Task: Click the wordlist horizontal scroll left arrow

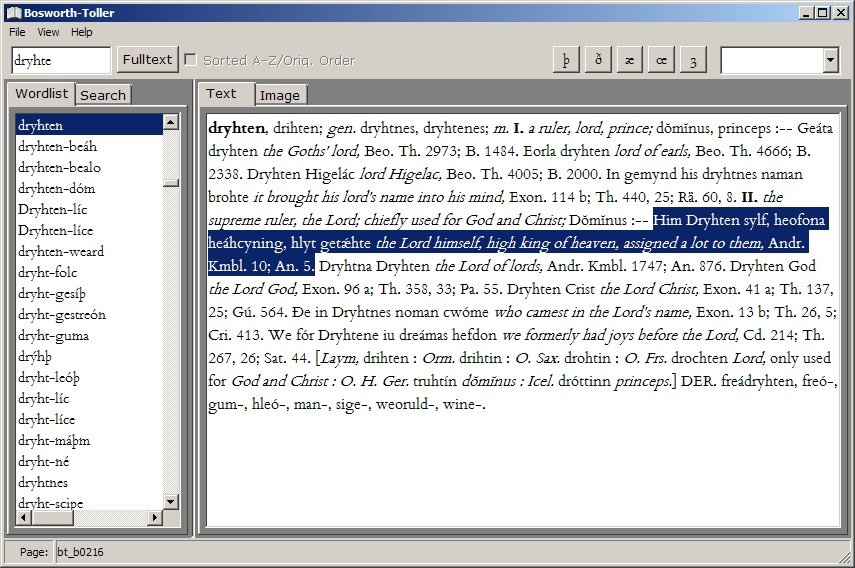Action: coord(23,517)
